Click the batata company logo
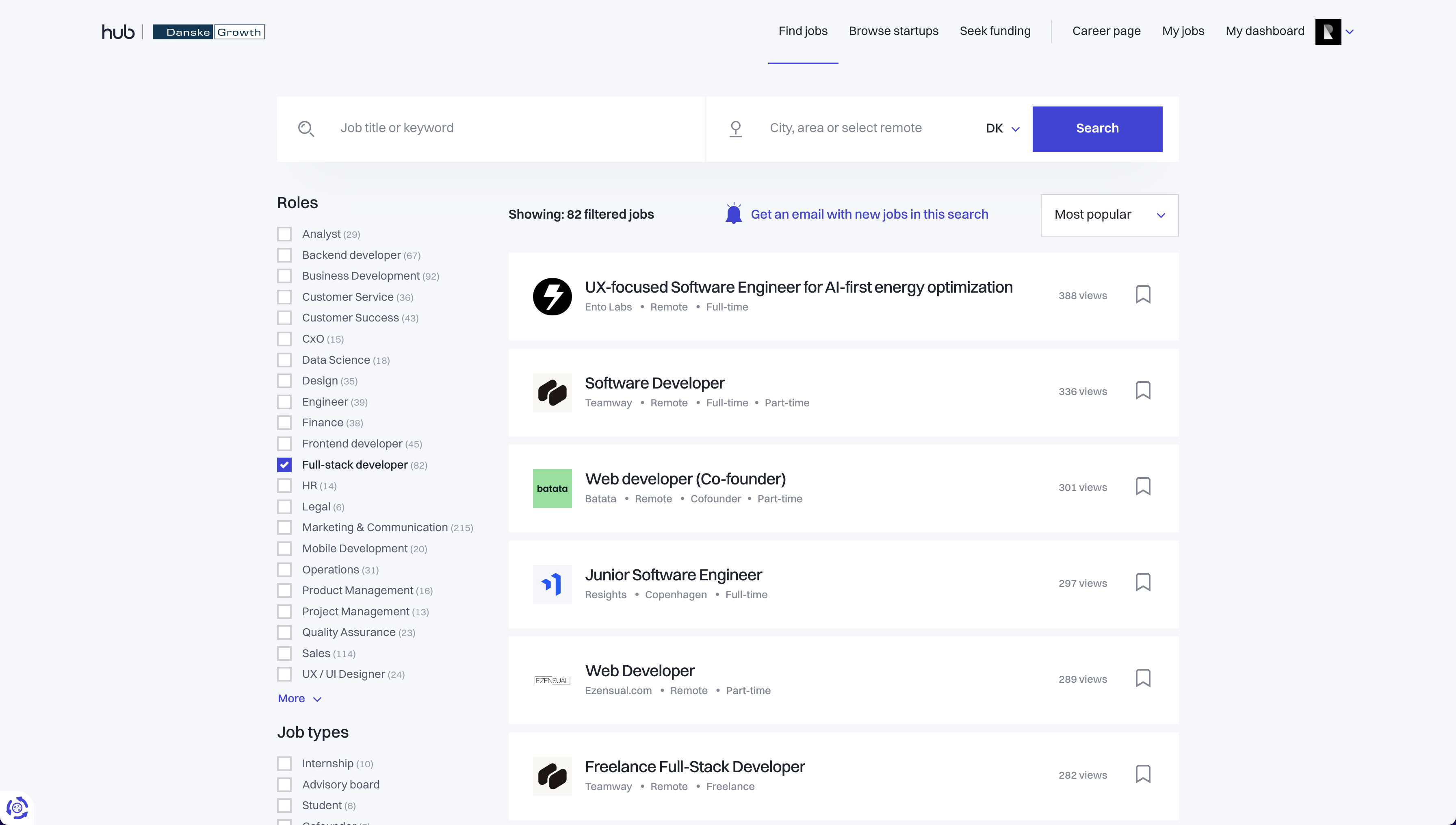Screen dimensions: 1456x825 tap(552, 488)
